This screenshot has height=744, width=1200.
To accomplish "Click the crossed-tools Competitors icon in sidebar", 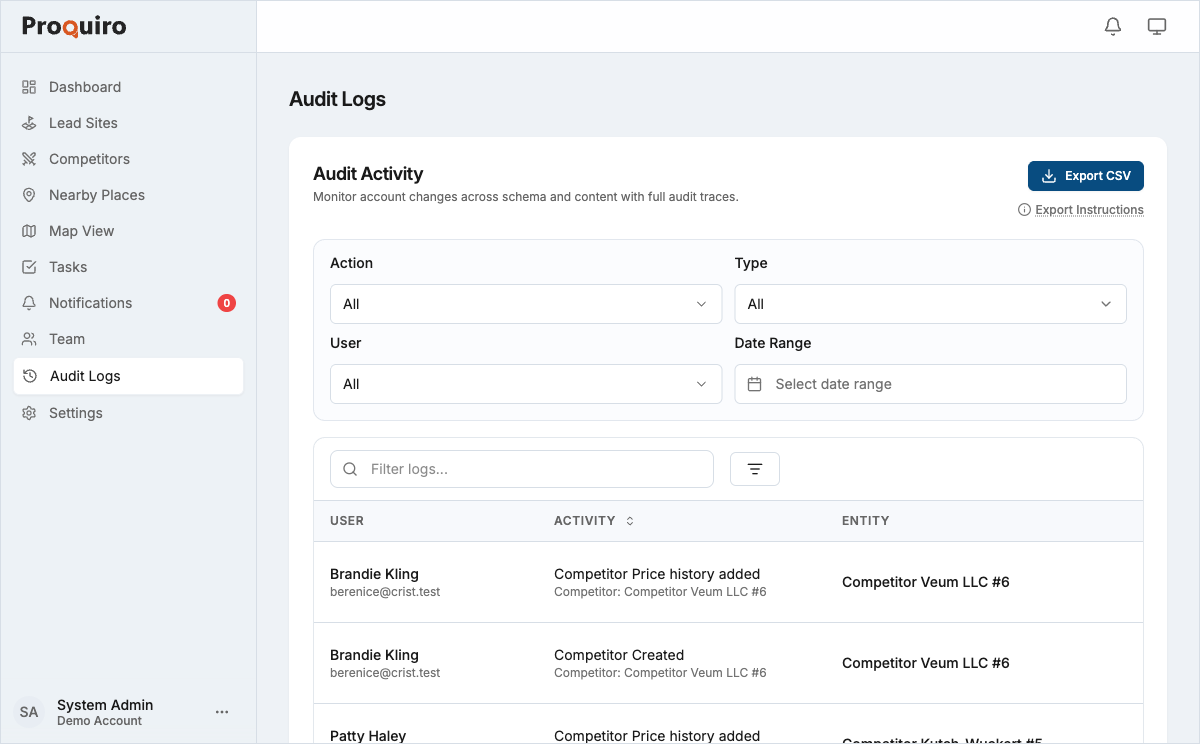I will pyautogui.click(x=29, y=158).
